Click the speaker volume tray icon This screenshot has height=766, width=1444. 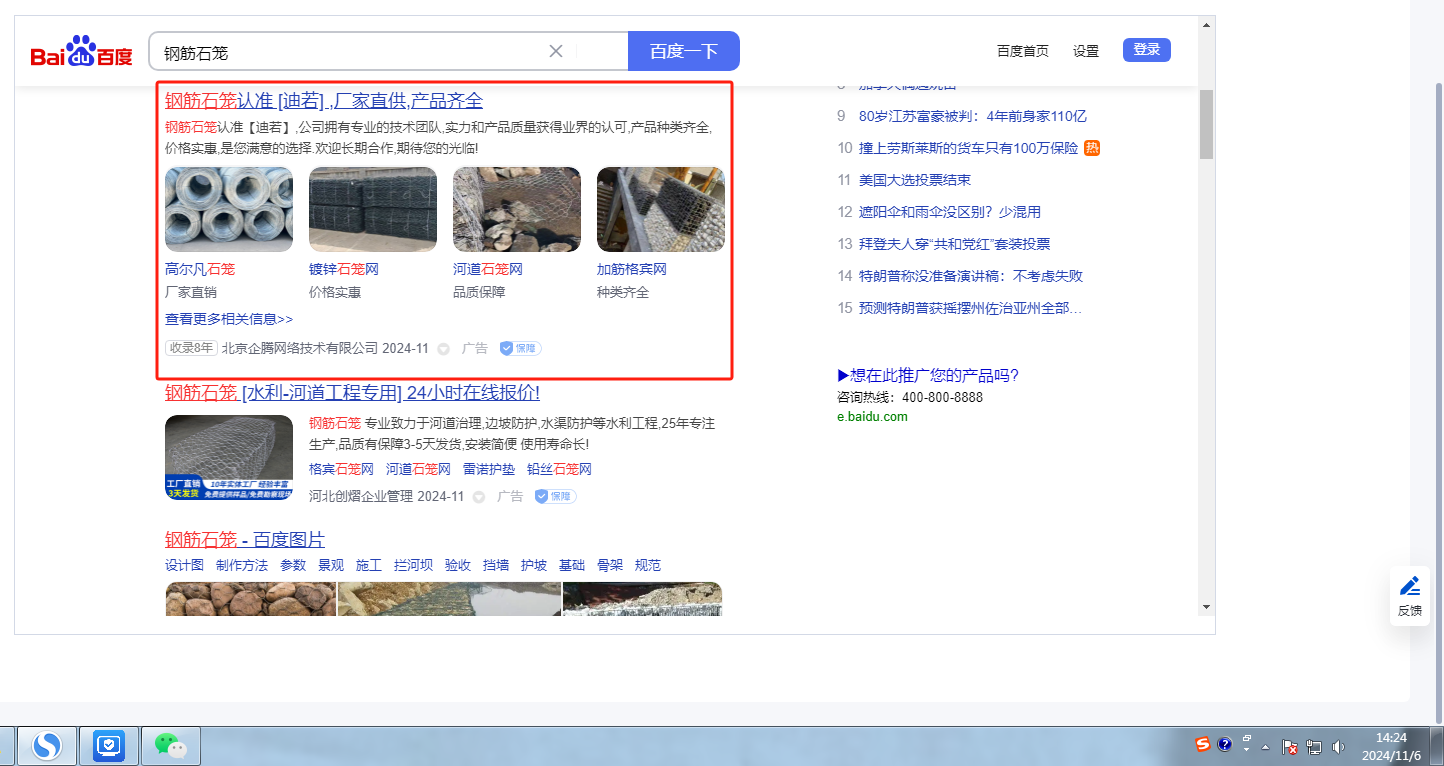coord(1338,747)
